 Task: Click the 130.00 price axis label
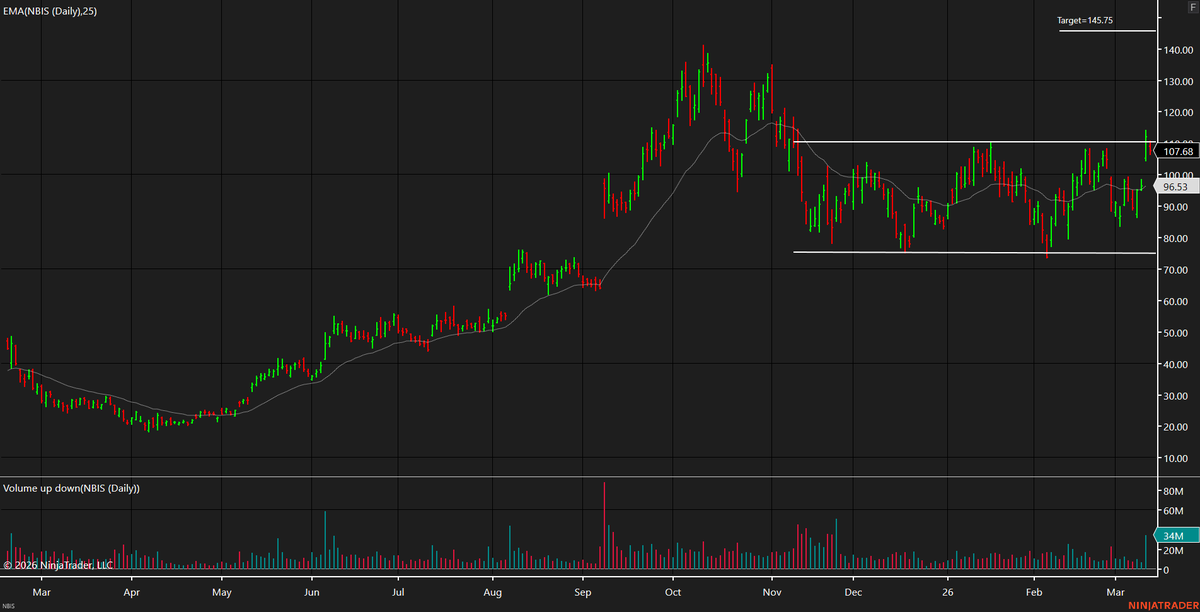pyautogui.click(x=1177, y=81)
